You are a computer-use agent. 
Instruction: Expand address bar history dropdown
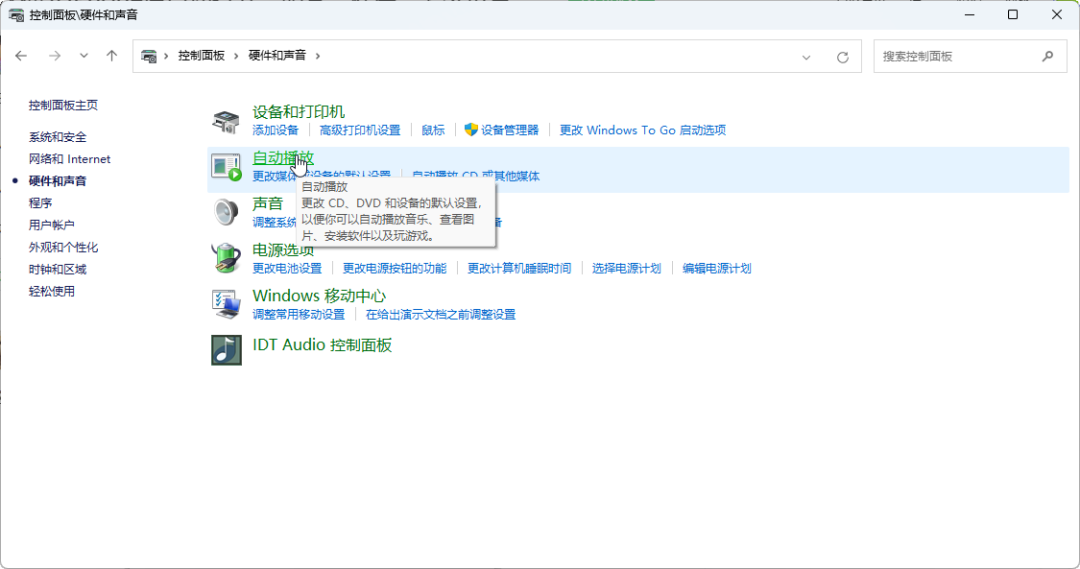(x=806, y=57)
